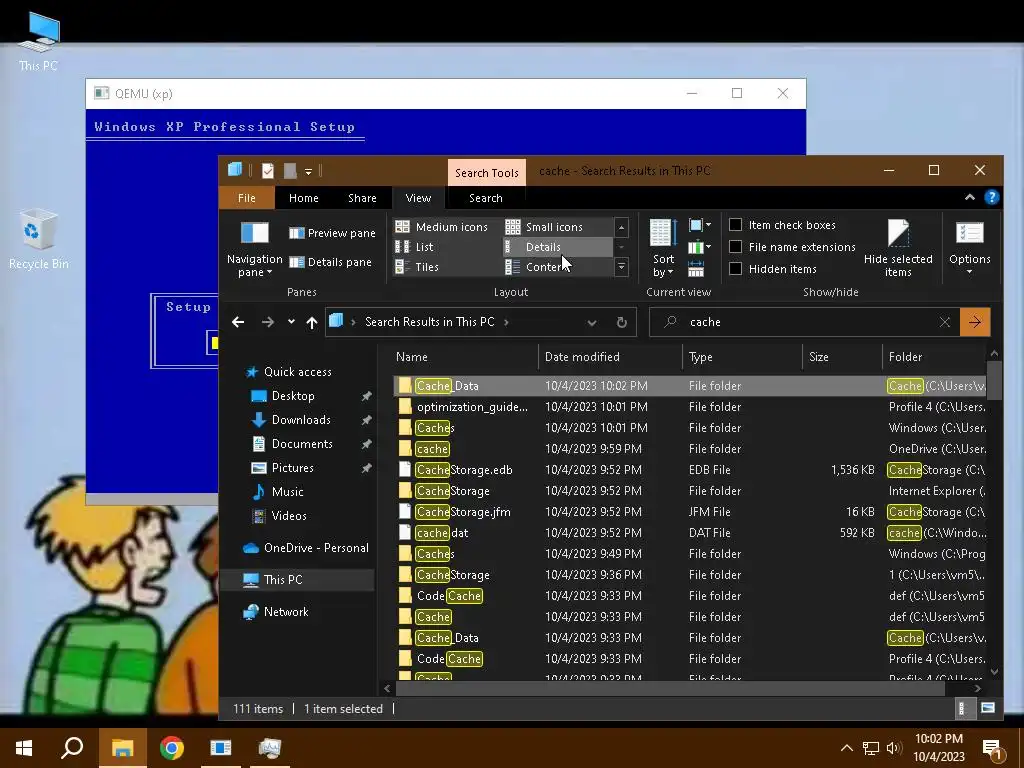
Task: Click the vertical scrollbar thumb
Action: 994,379
